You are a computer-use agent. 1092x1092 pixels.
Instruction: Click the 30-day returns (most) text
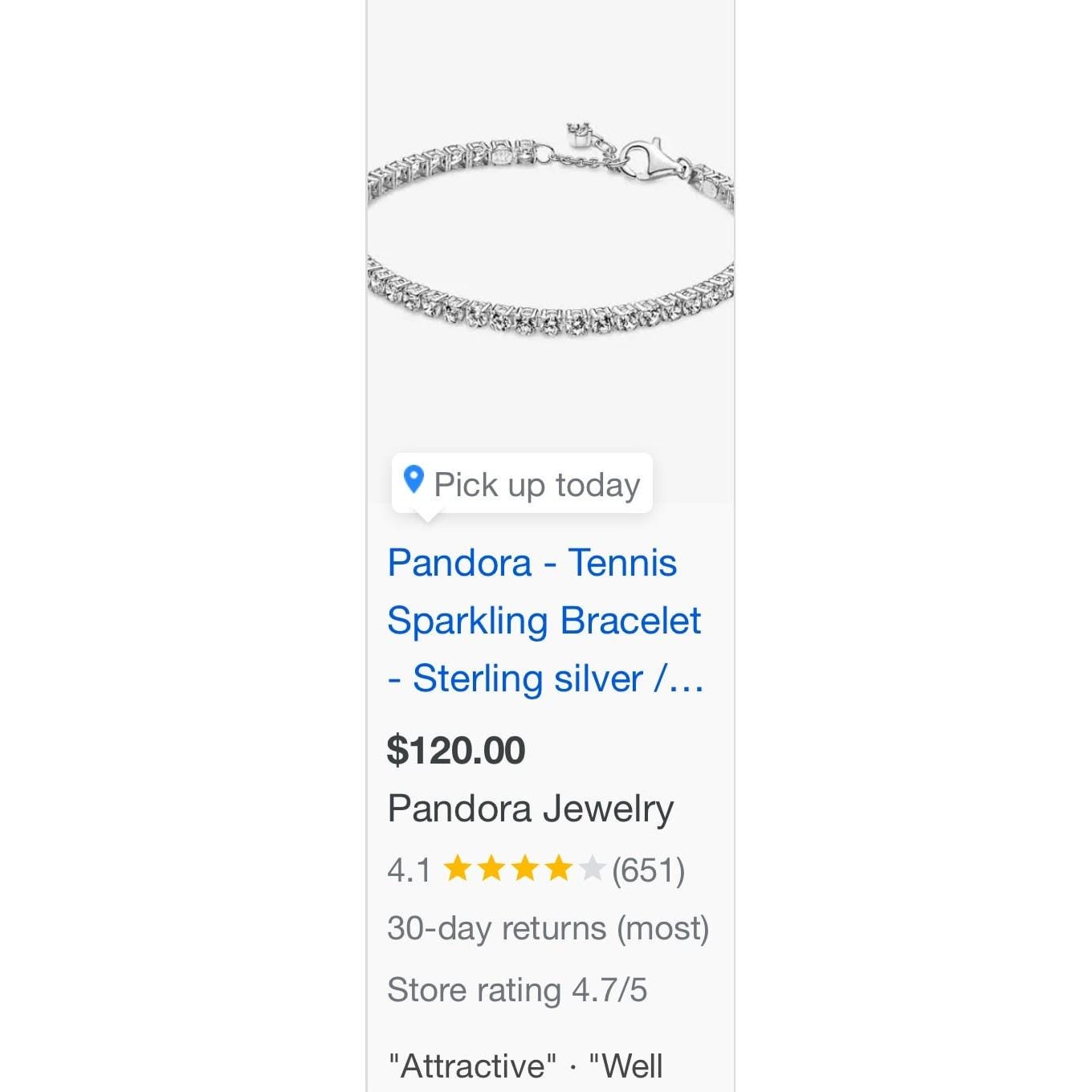tap(548, 929)
